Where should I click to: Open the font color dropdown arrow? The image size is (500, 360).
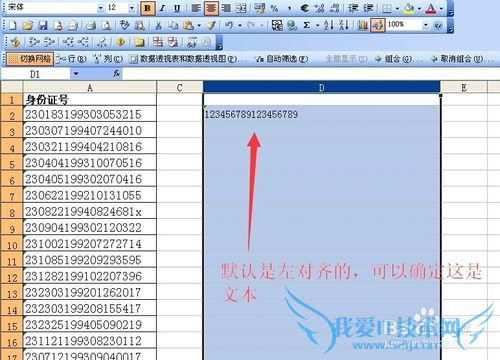click(441, 8)
